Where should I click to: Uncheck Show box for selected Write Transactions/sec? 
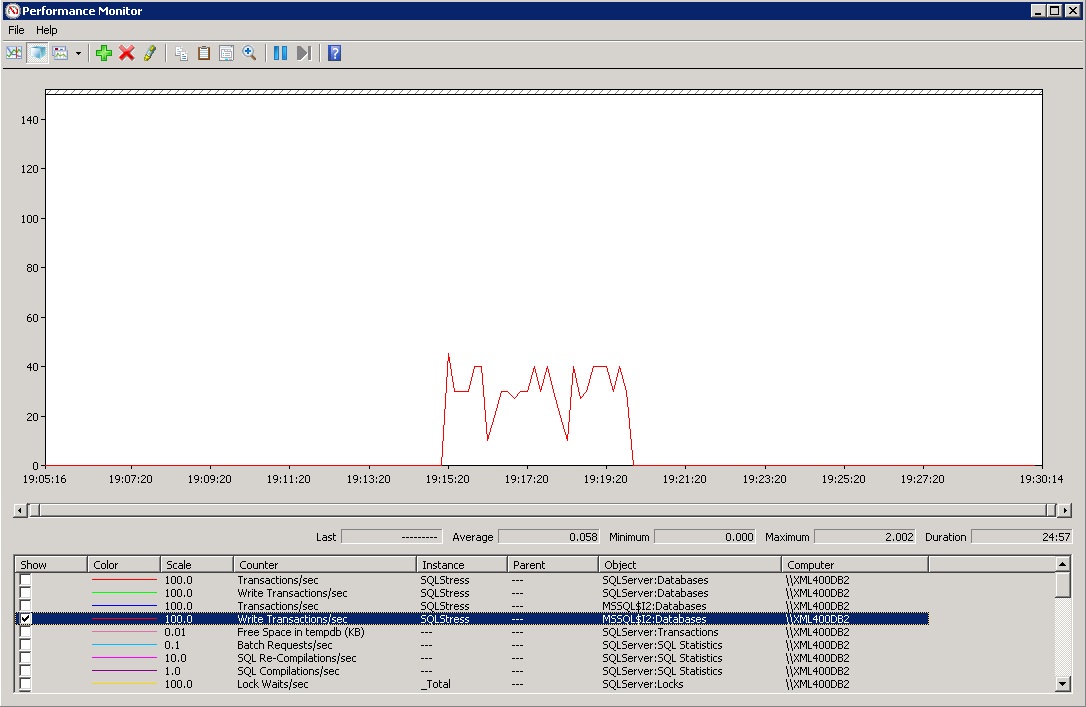pos(26,619)
